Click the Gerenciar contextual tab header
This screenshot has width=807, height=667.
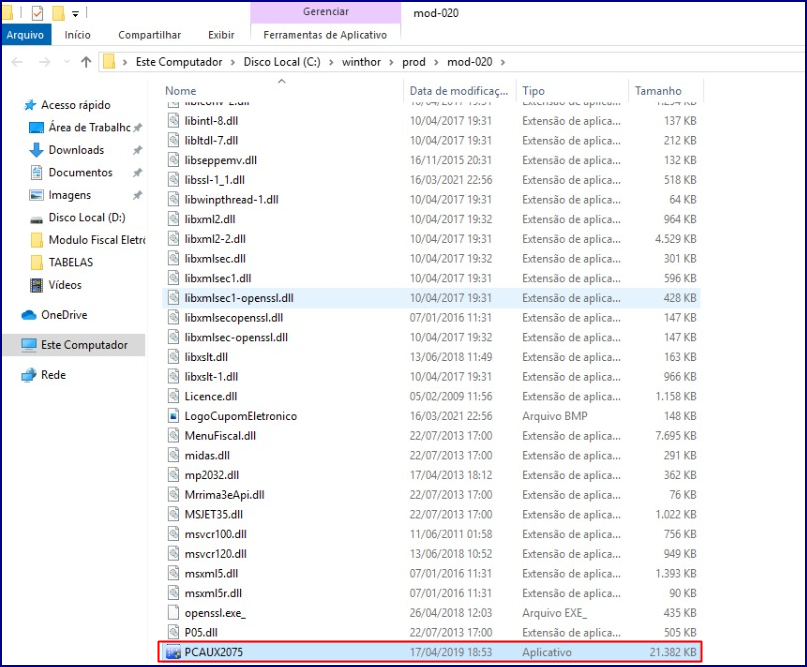tap(325, 12)
